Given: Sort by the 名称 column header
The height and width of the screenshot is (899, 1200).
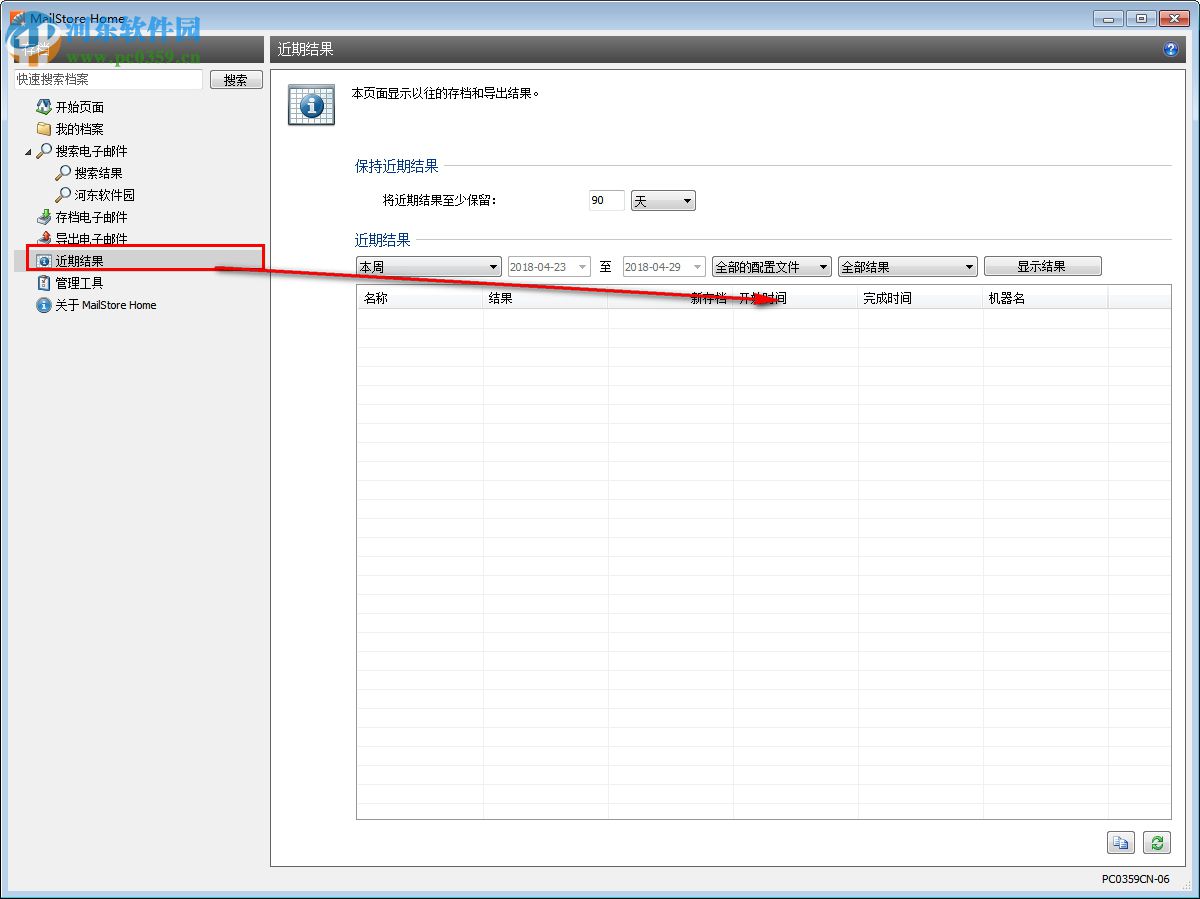Looking at the screenshot, I should [420, 298].
